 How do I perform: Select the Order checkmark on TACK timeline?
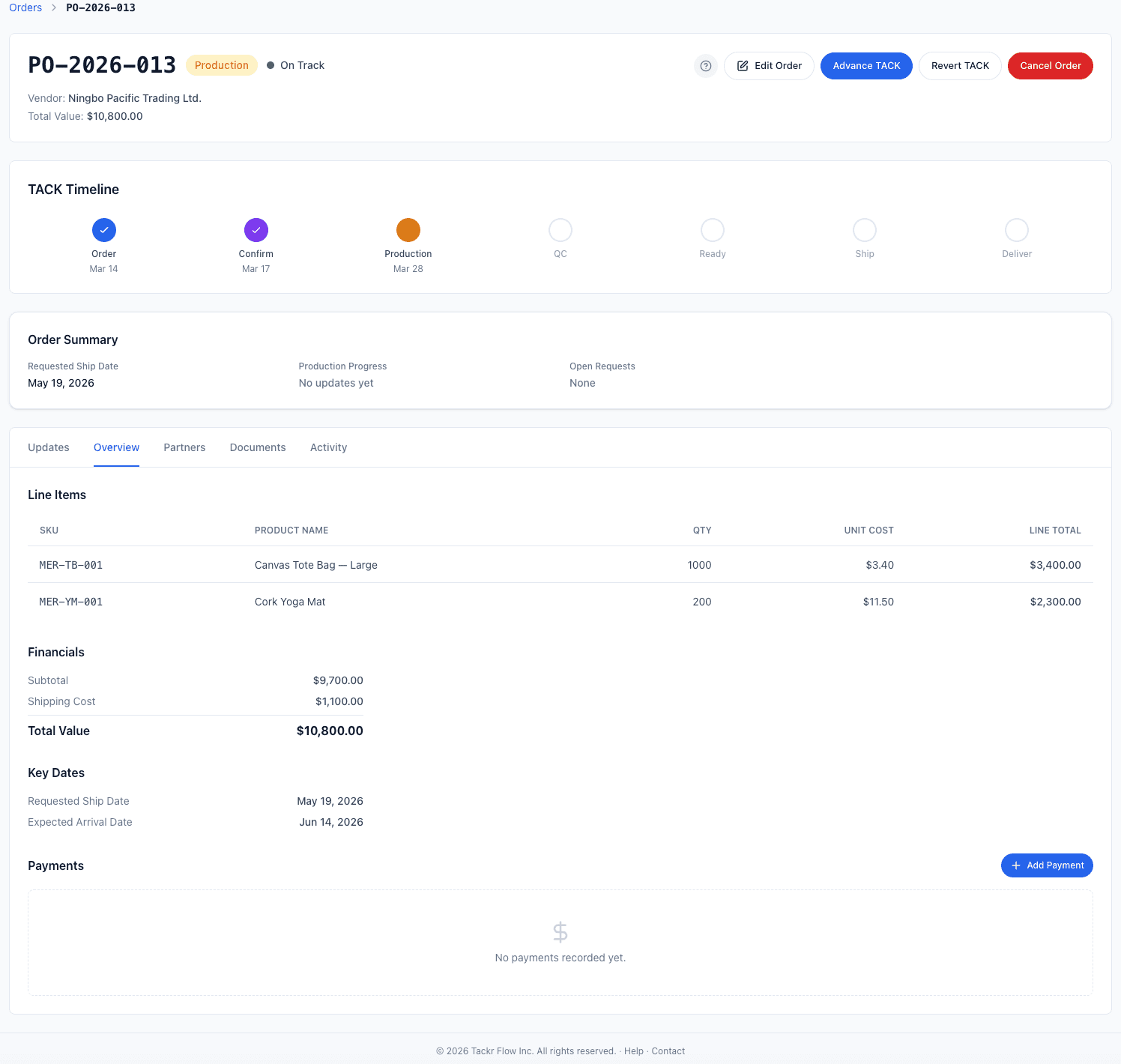click(103, 230)
